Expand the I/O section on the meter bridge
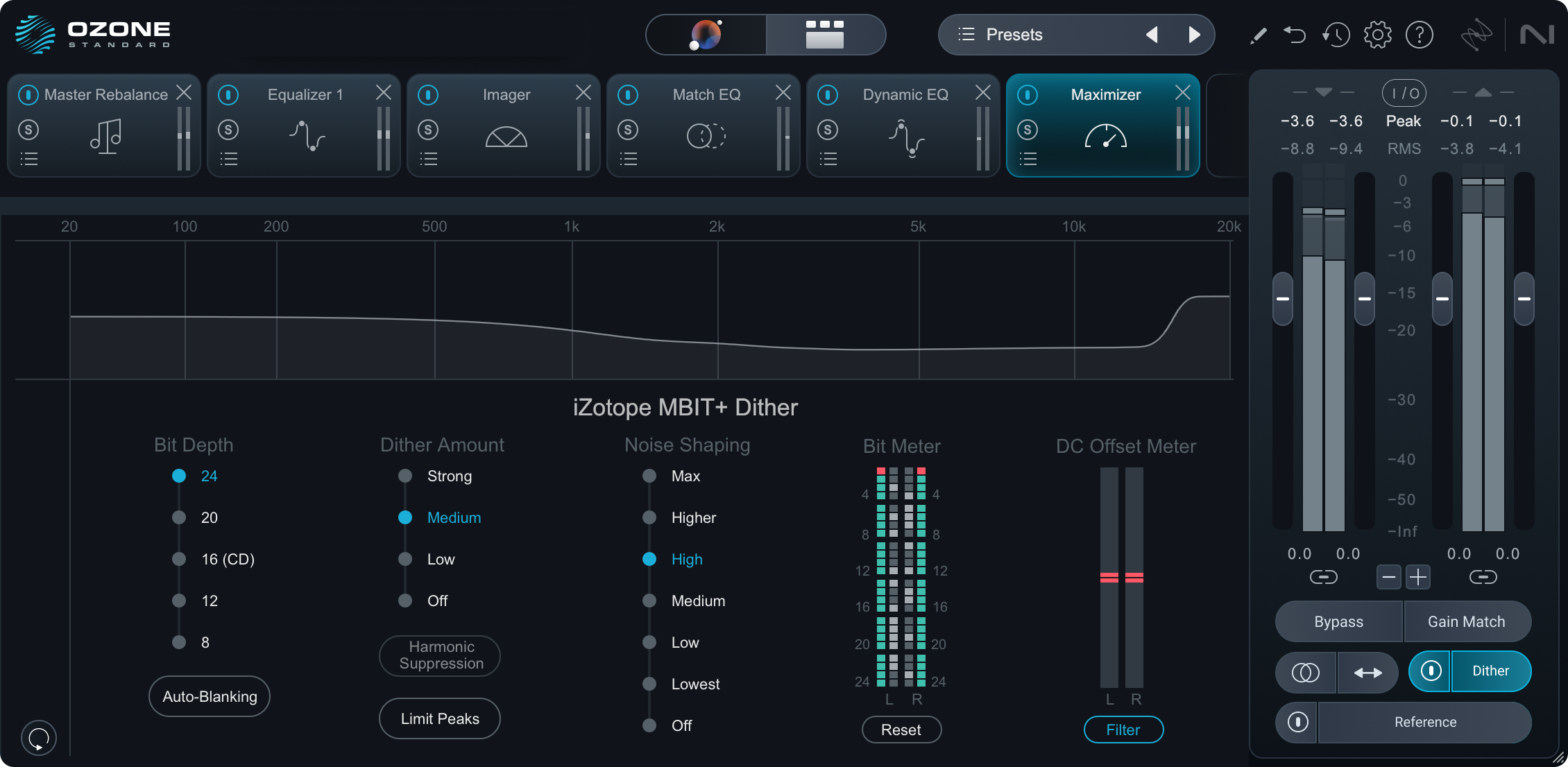Screen dimensions: 1568x767 tap(1403, 93)
